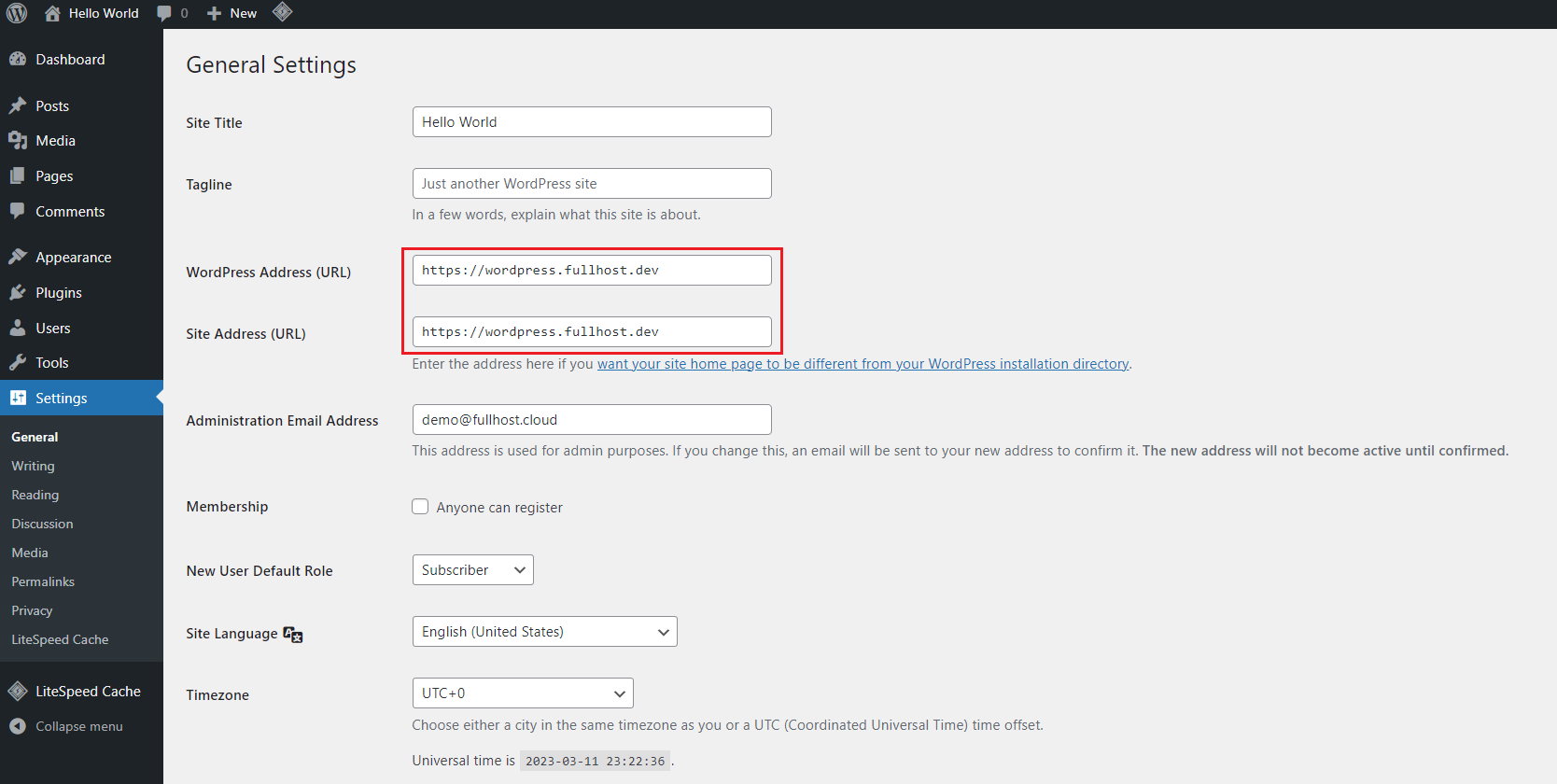The width and height of the screenshot is (1557, 784).
Task: Go to the Writing settings submenu
Action: pyautogui.click(x=33, y=466)
